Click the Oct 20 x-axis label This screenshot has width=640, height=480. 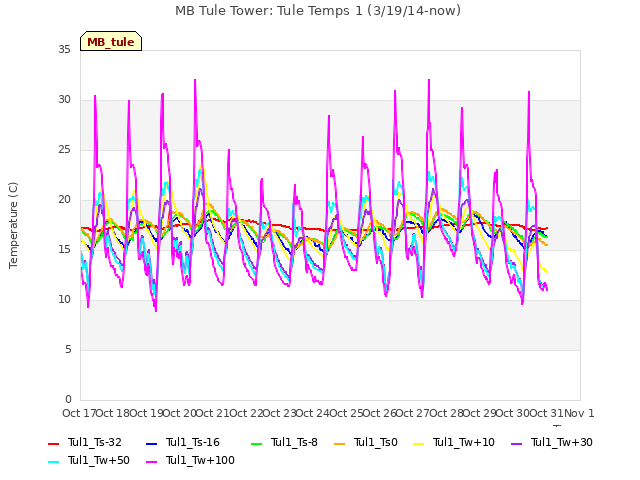click(x=180, y=413)
